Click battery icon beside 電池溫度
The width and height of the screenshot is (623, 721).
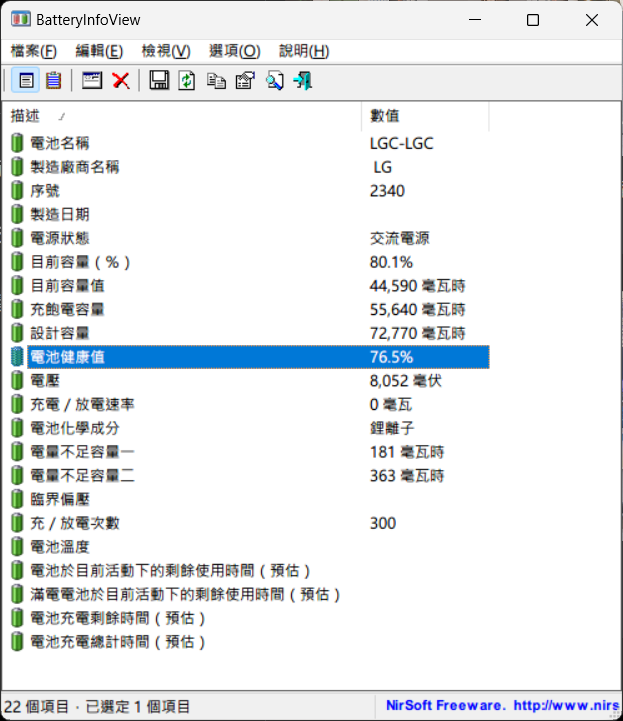17,547
